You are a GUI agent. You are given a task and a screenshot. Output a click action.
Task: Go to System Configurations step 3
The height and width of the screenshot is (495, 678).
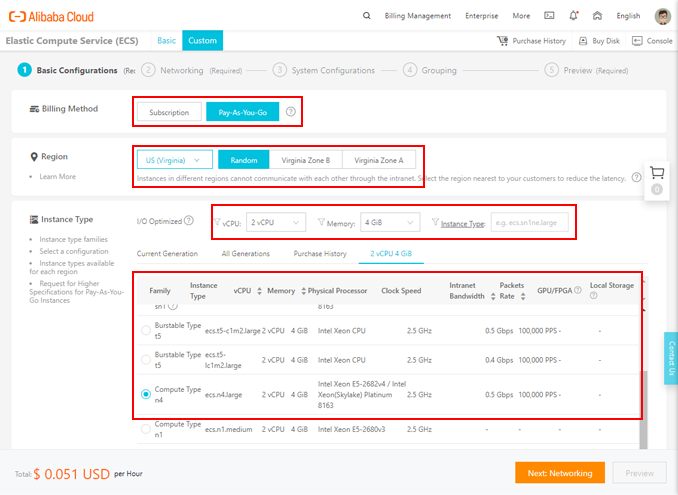(324, 70)
